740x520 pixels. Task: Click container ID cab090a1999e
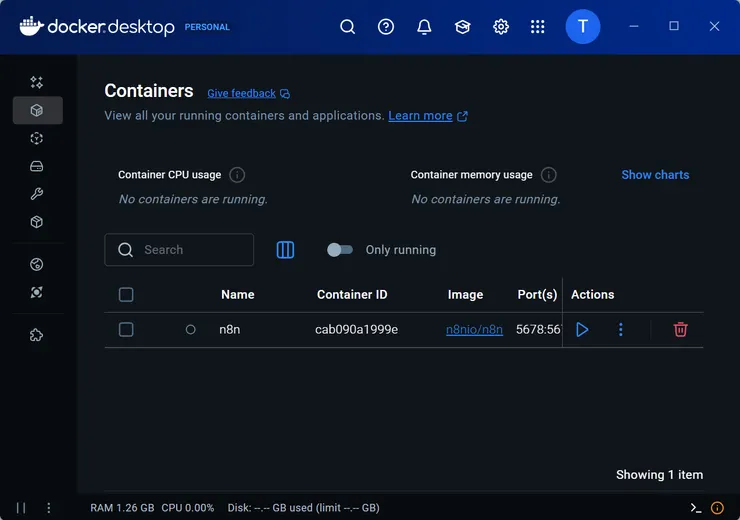[x=356, y=329]
